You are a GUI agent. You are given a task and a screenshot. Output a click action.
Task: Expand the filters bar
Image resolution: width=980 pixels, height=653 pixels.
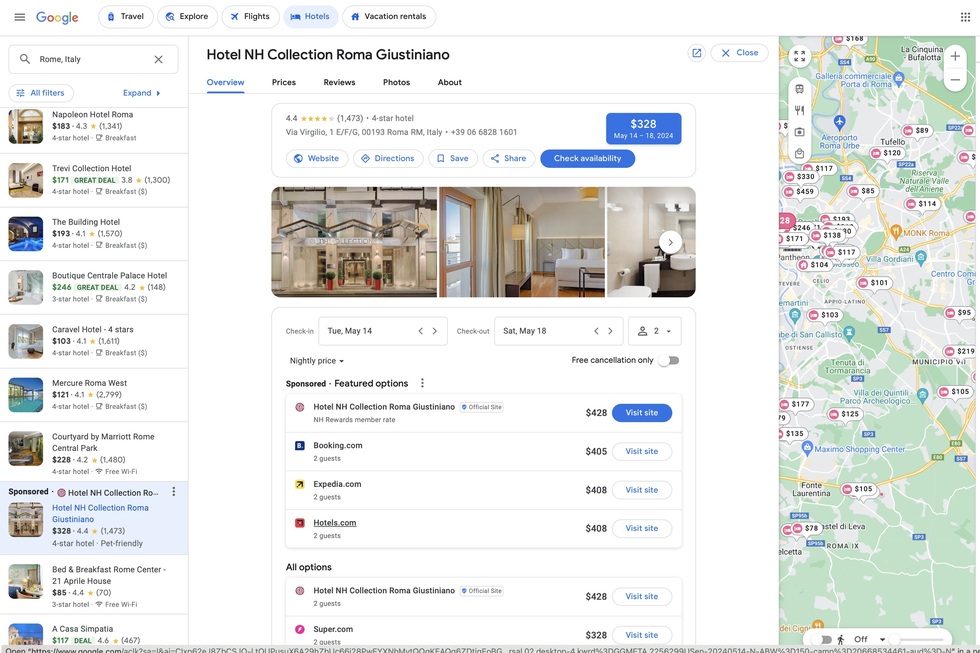click(142, 93)
